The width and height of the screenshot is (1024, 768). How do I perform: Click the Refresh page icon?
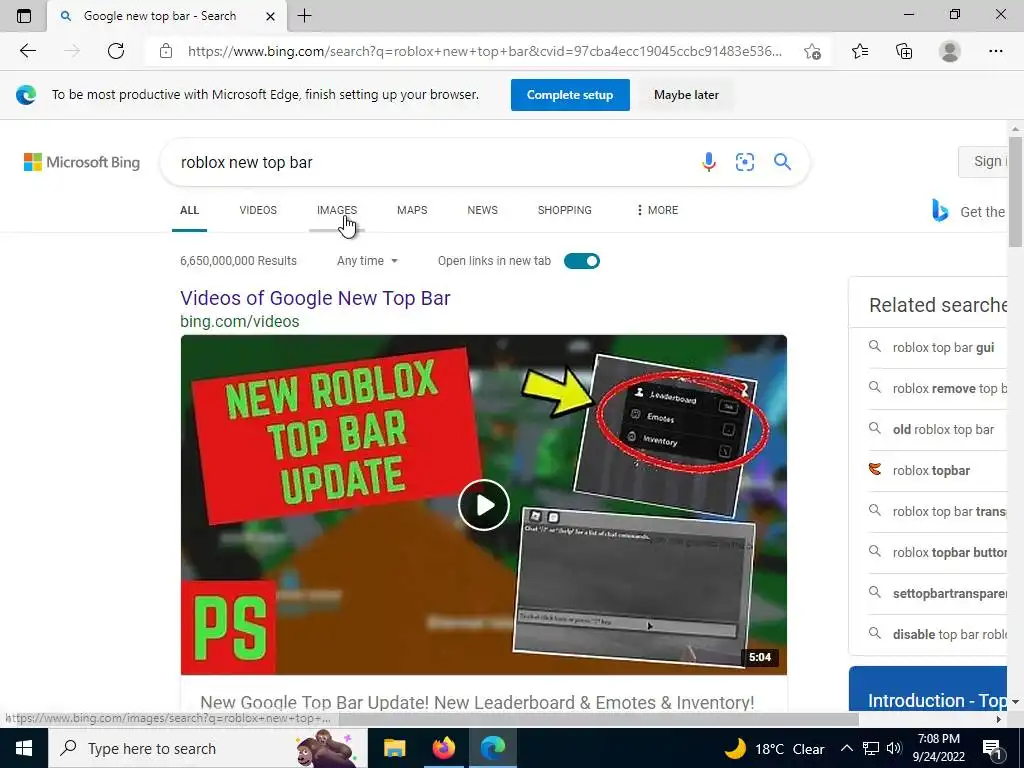click(x=116, y=51)
